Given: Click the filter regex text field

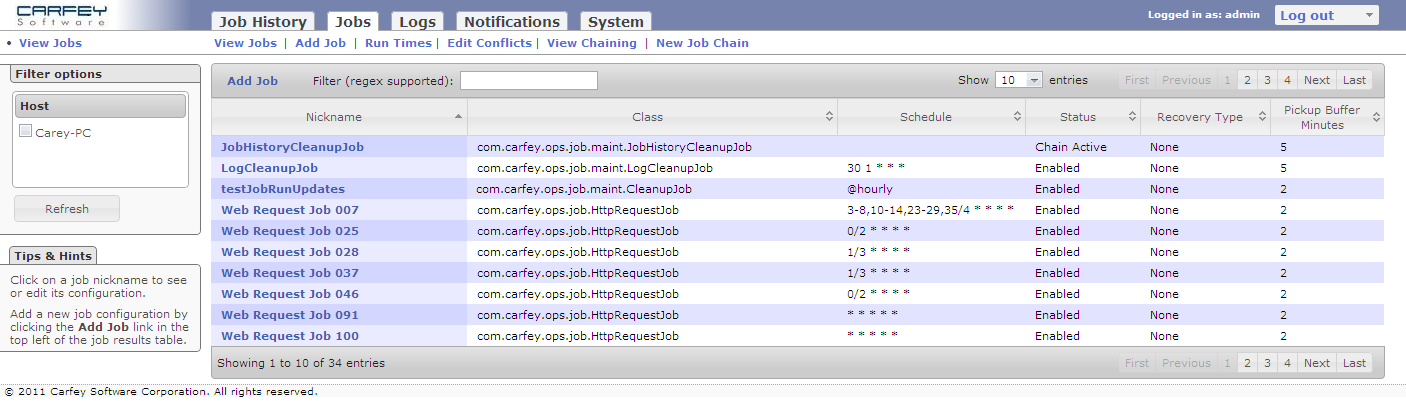Looking at the screenshot, I should tap(528, 81).
